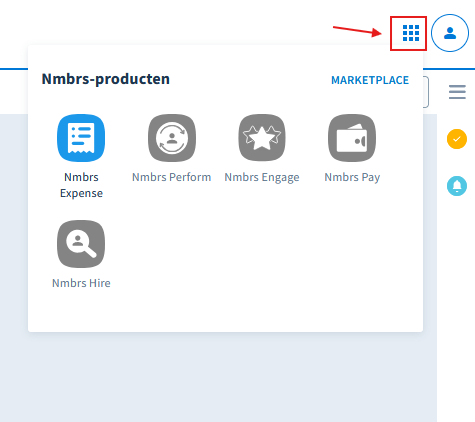Viewport: 475px width, 422px height.
Task: Open the notifications bell icon
Action: pos(457,186)
